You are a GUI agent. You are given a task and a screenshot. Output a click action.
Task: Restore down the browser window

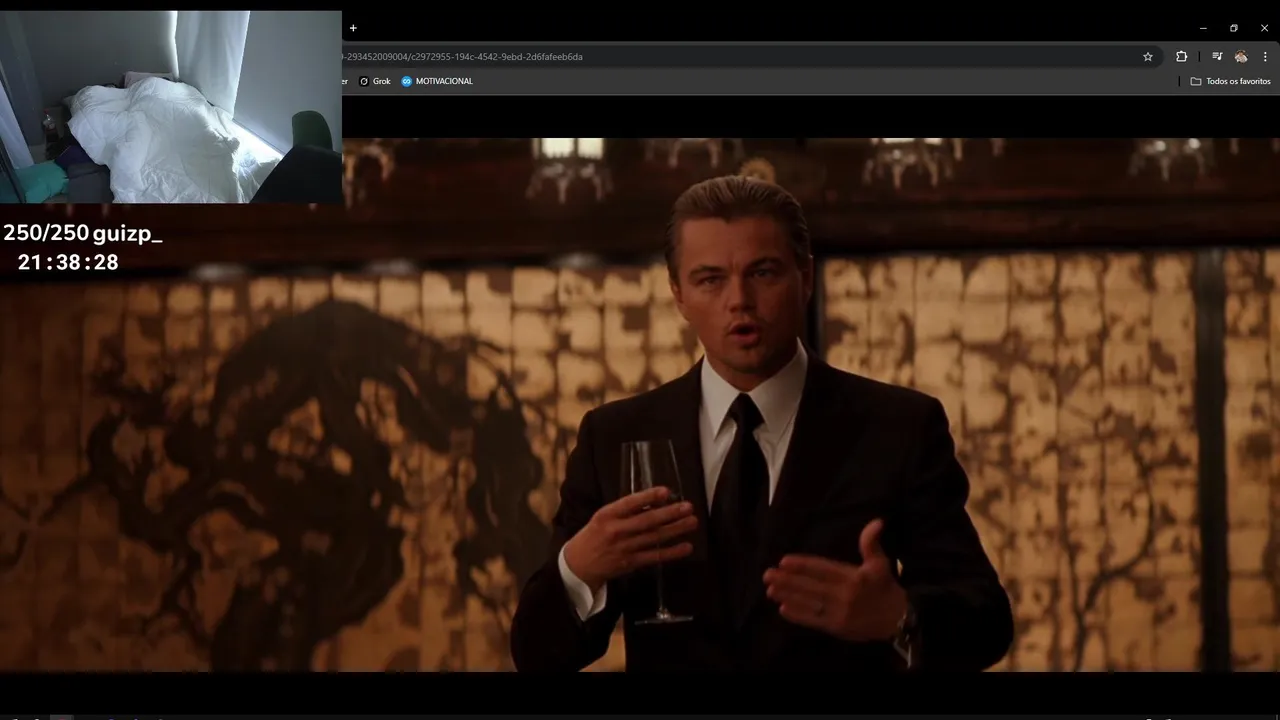(x=1234, y=28)
